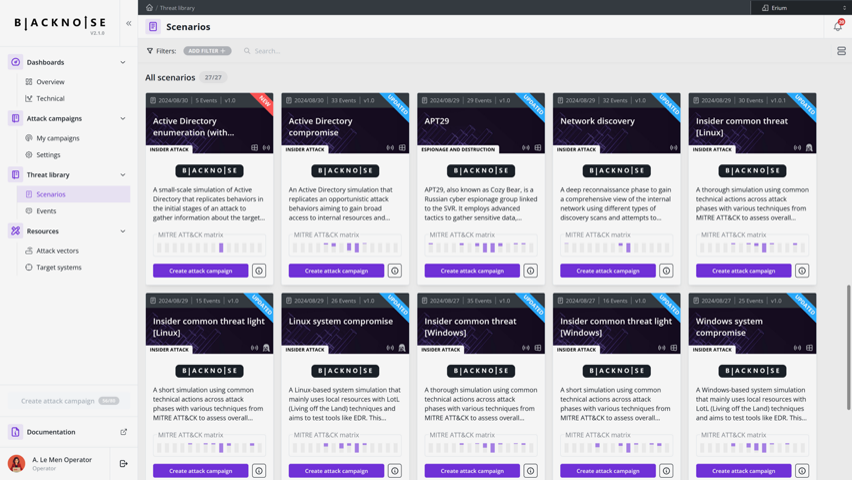
Task: Go to My campaigns
Action: (x=58, y=138)
